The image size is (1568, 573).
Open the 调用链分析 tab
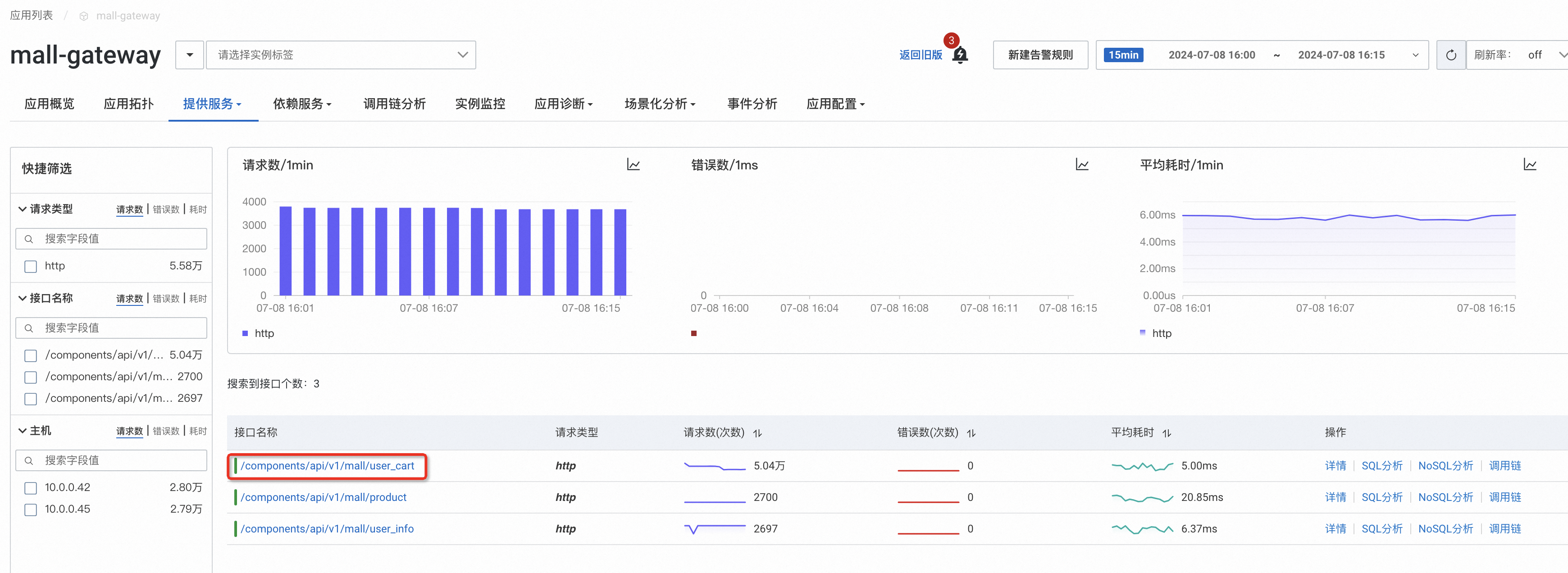pos(394,104)
